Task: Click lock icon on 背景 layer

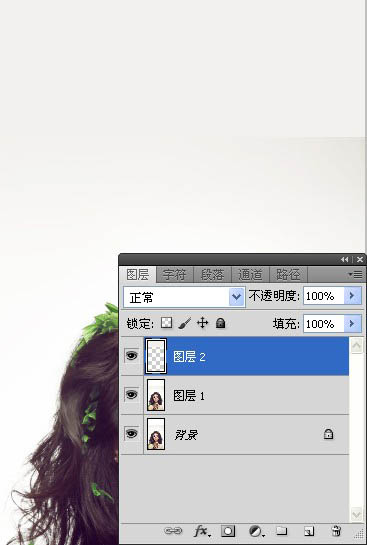Action: [328, 434]
